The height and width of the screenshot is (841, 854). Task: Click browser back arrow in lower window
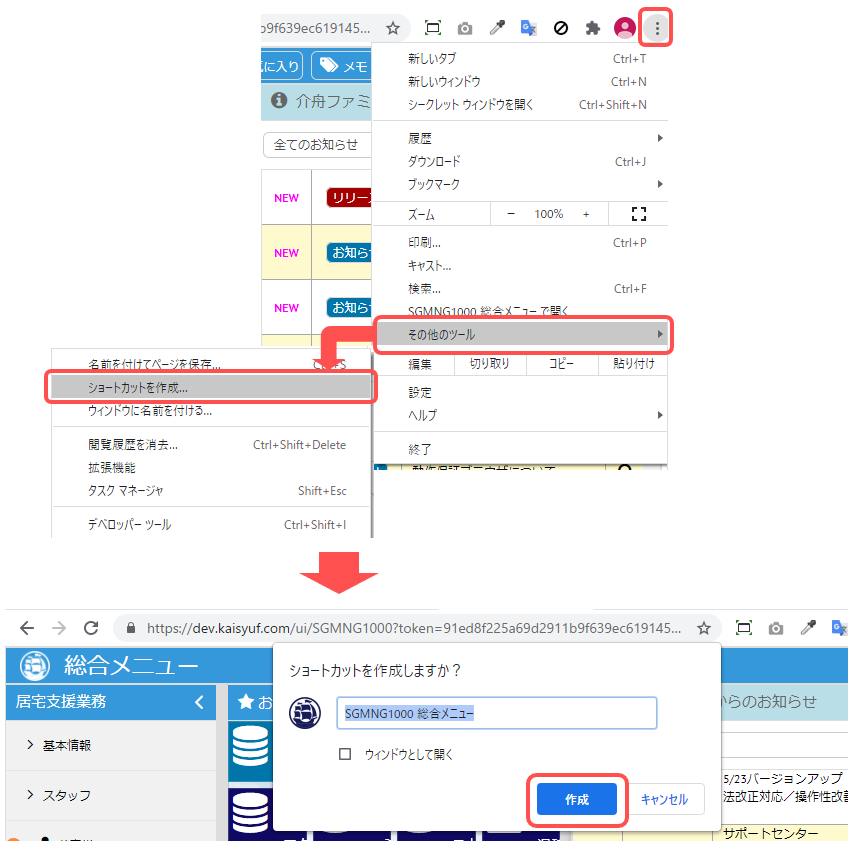[27, 628]
